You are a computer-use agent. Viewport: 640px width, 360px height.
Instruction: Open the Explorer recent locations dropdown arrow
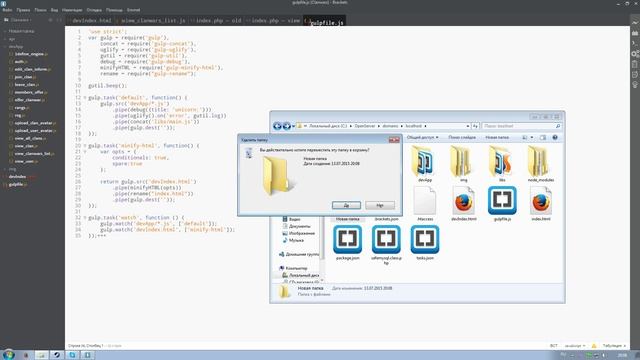[x=293, y=127]
